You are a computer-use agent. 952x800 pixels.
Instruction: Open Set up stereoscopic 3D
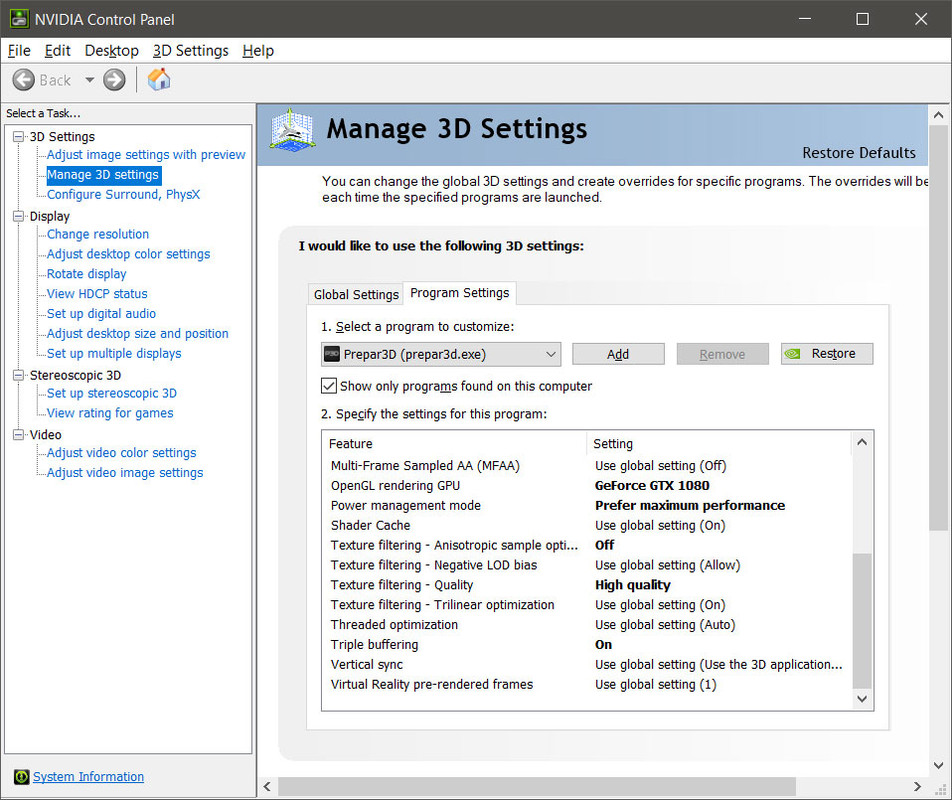click(112, 393)
